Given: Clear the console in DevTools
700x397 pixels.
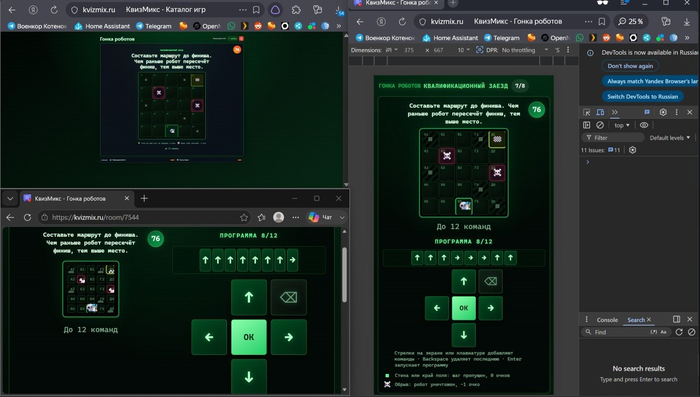Looking at the screenshot, I should 600,125.
